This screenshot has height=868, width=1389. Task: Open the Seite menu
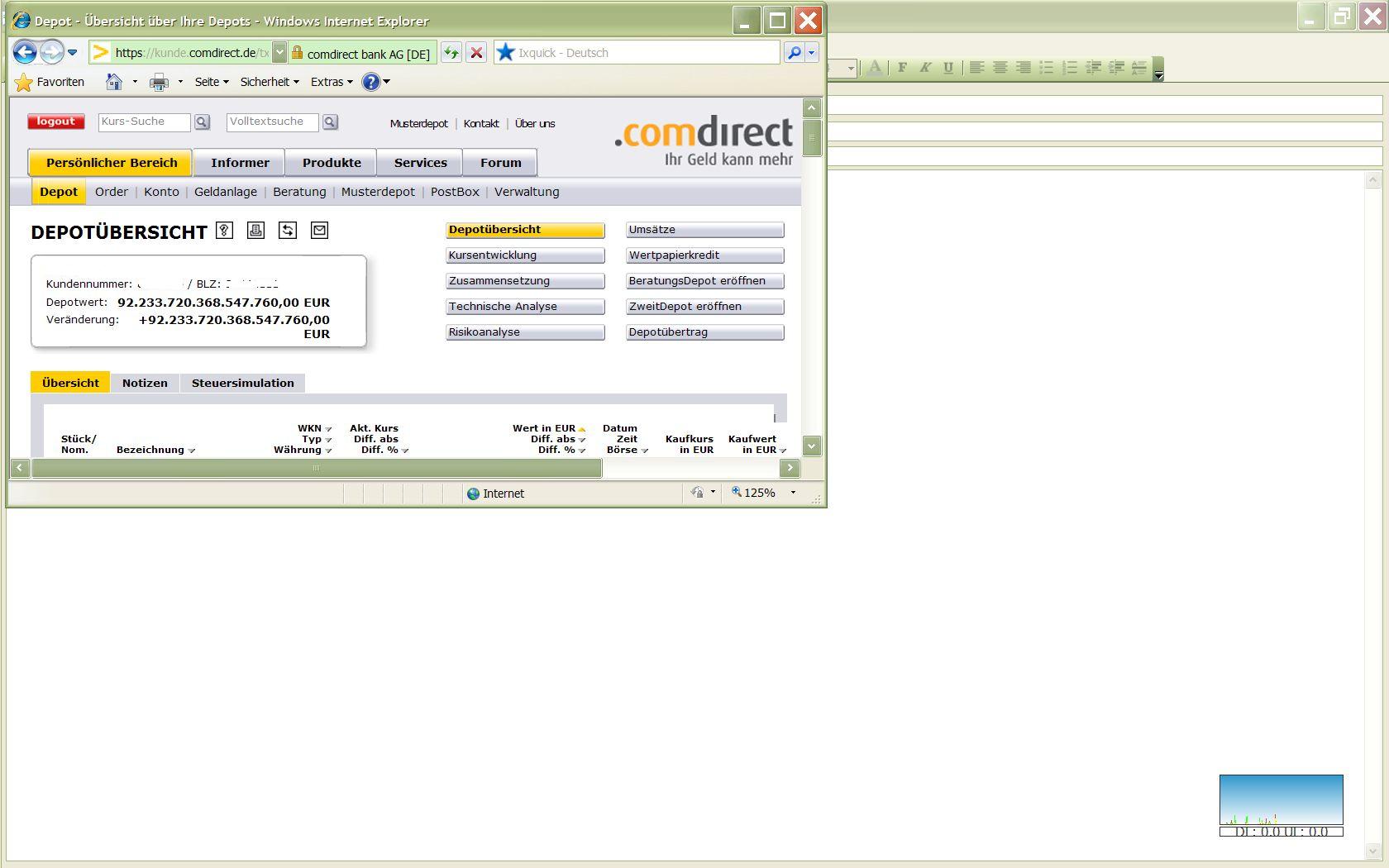point(212,82)
